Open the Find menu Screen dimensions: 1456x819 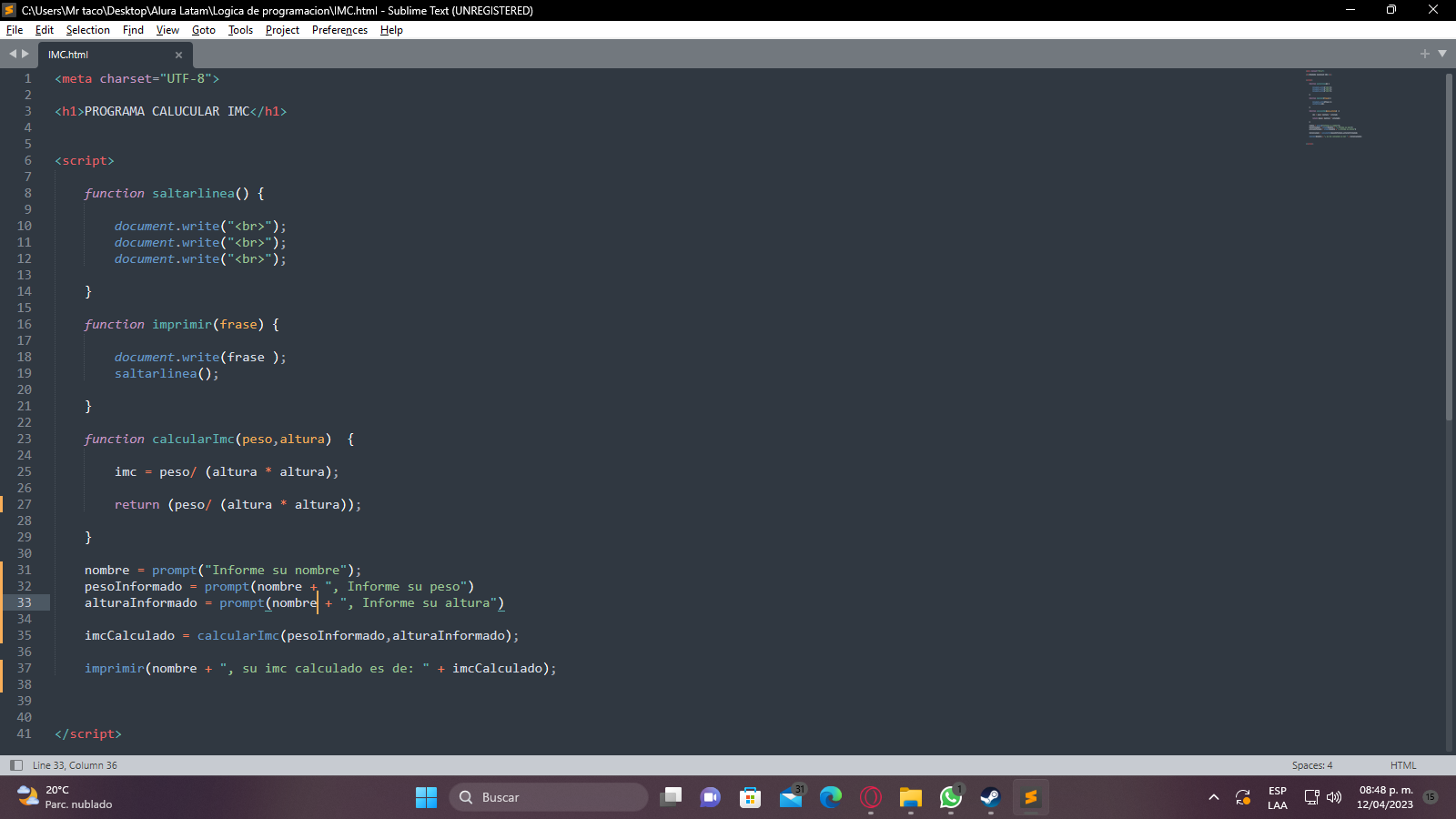133,30
